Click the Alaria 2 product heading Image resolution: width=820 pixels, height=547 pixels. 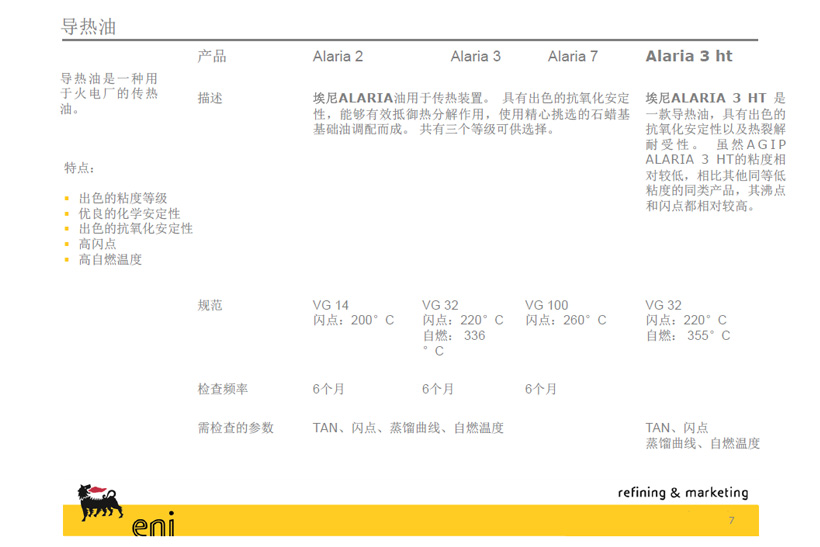click(x=338, y=57)
